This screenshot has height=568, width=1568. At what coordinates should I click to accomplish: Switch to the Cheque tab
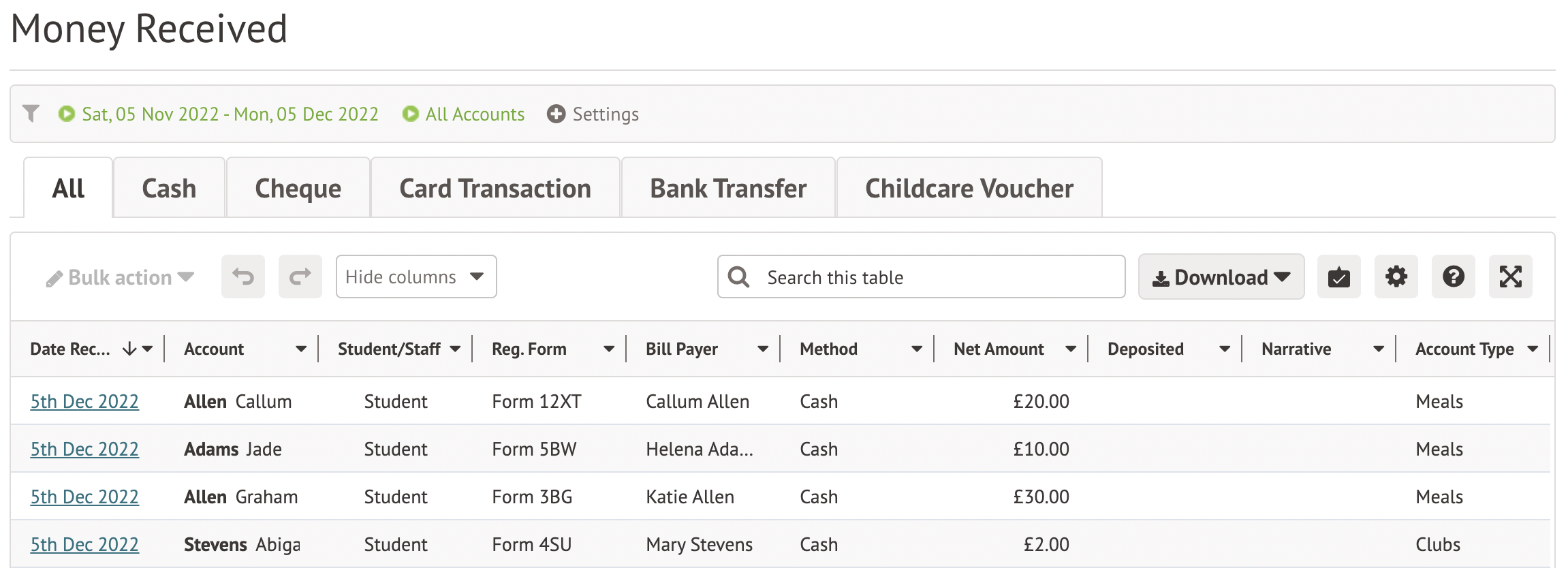point(298,189)
